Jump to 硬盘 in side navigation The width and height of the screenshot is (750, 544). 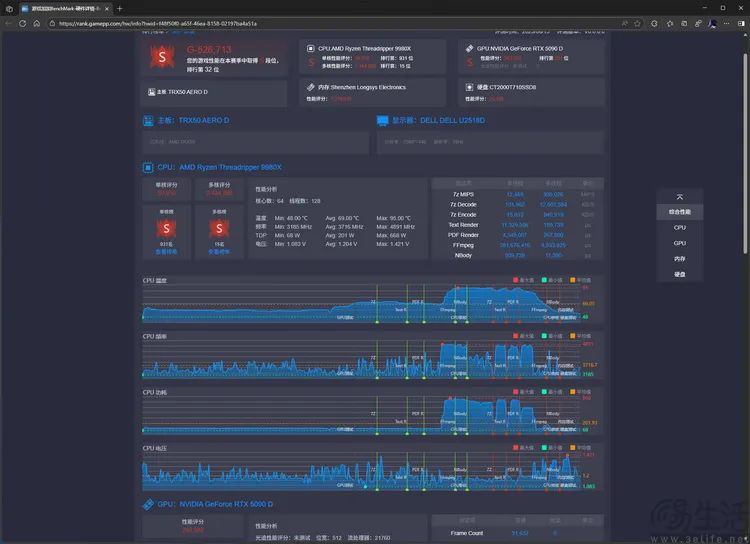680,274
